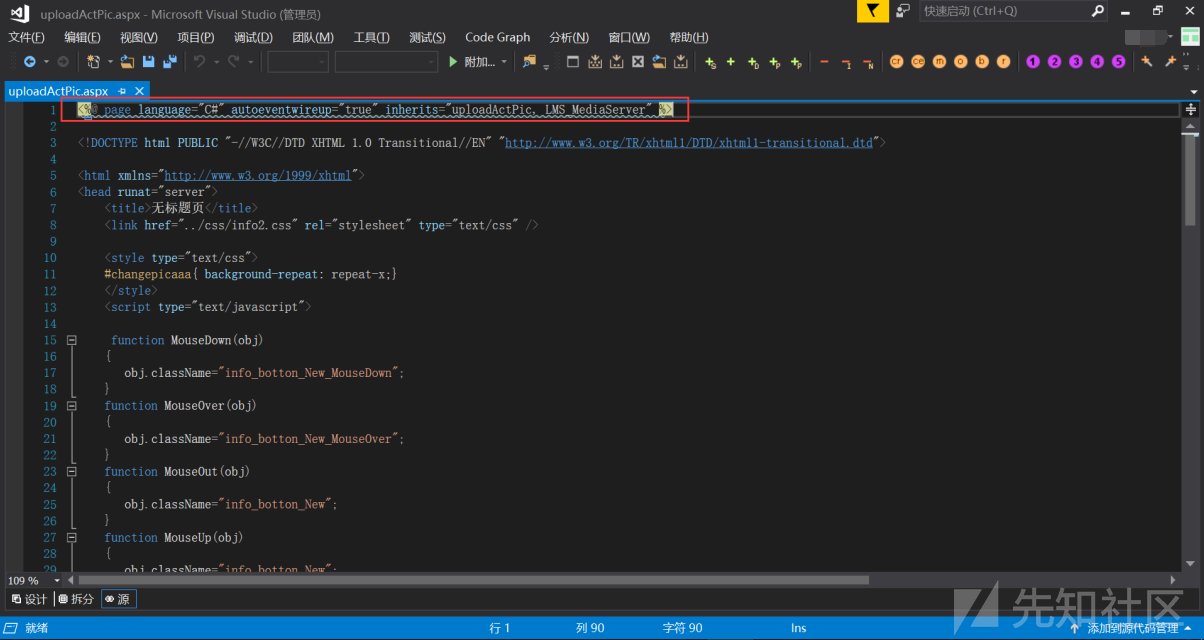The height and width of the screenshot is (640, 1204).
Task: Click the Save All toolbar icon
Action: click(x=169, y=62)
